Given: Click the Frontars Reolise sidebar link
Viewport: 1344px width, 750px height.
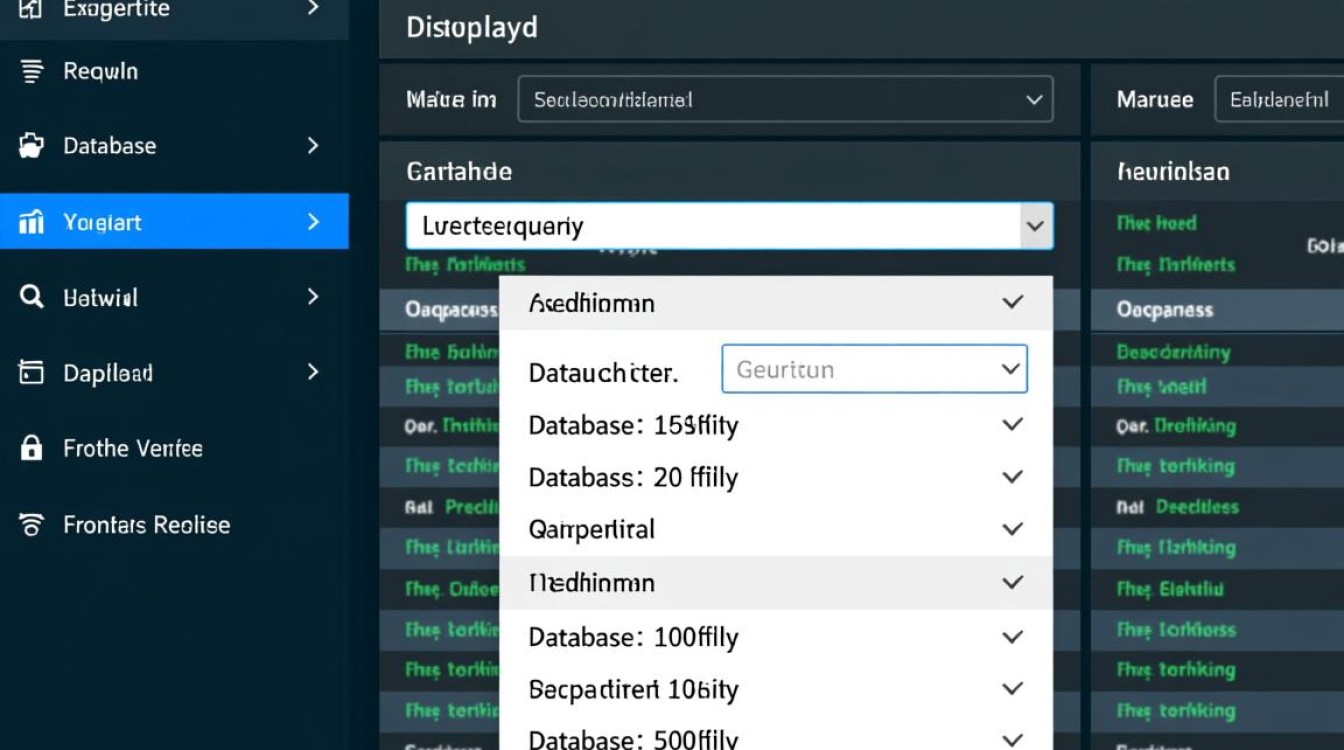Looking at the screenshot, I should tap(147, 525).
